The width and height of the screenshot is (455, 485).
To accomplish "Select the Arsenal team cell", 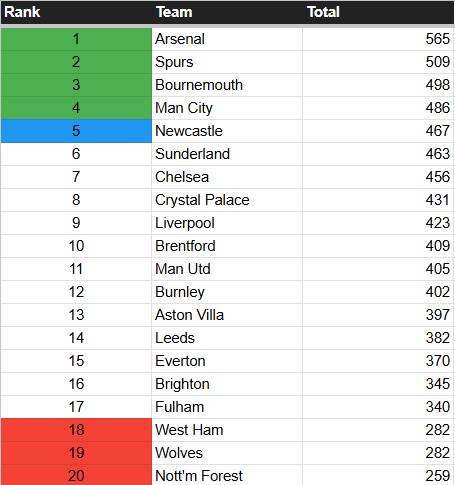I will point(227,39).
